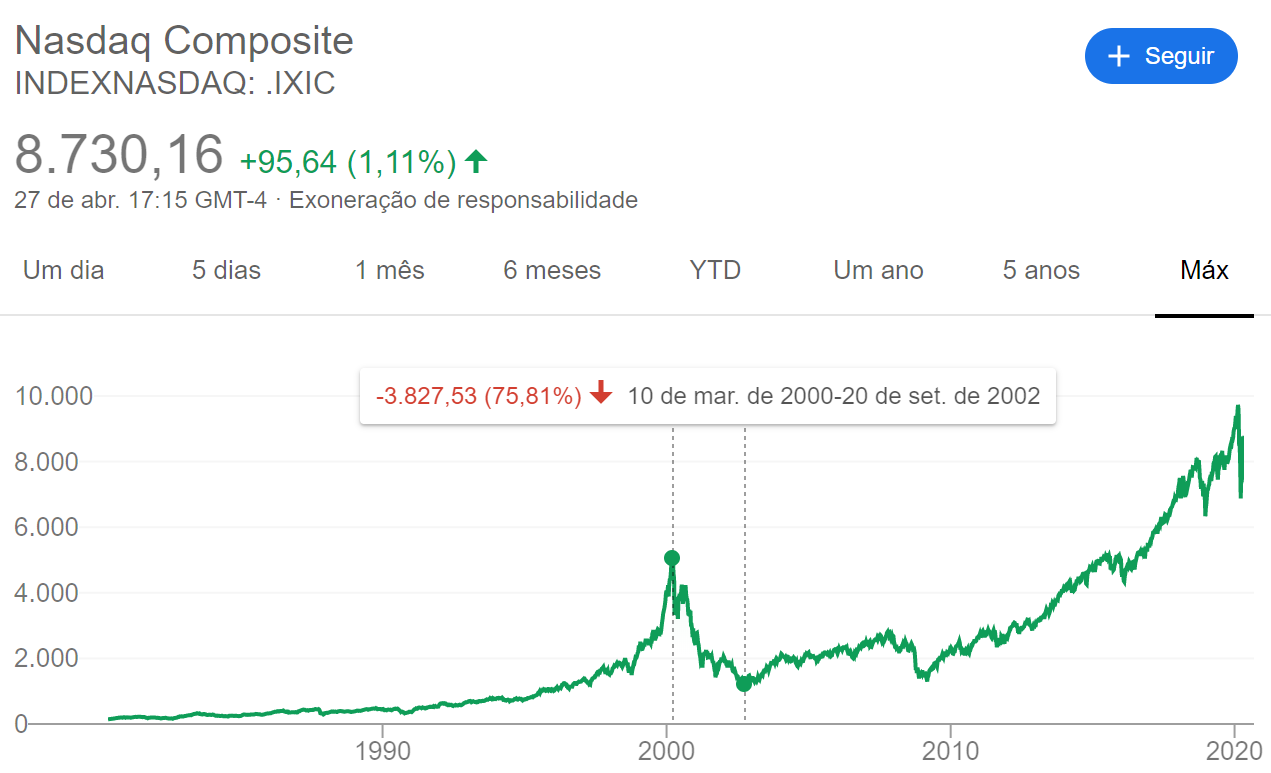Open the Exoneração de responsabilidade link

pyautogui.click(x=463, y=200)
